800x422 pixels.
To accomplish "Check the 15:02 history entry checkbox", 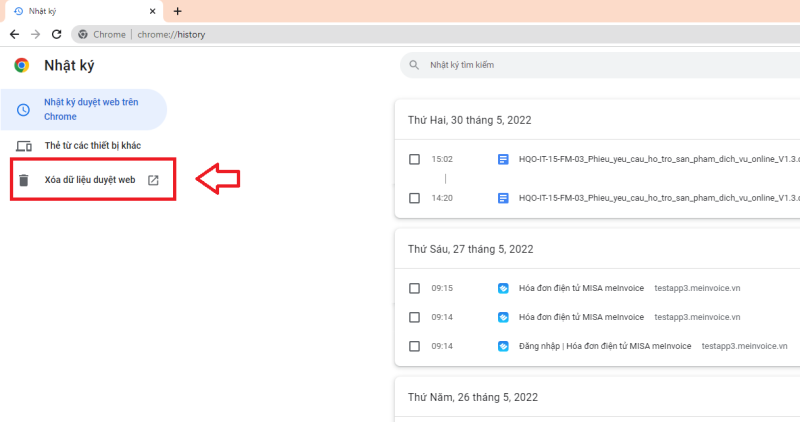I will [414, 159].
